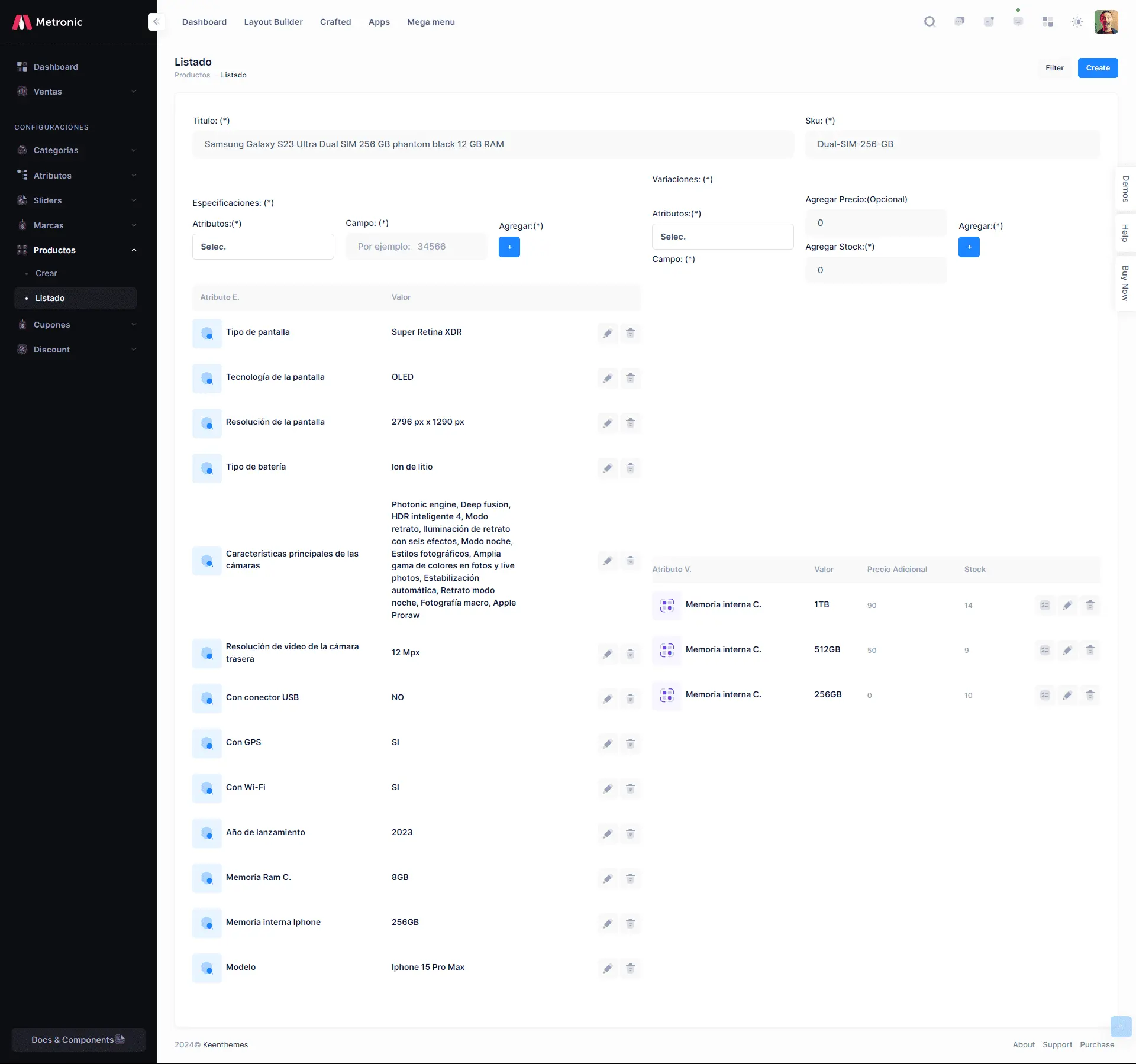Go to Crear under Productos
The width and height of the screenshot is (1136, 1064).
(x=46, y=273)
